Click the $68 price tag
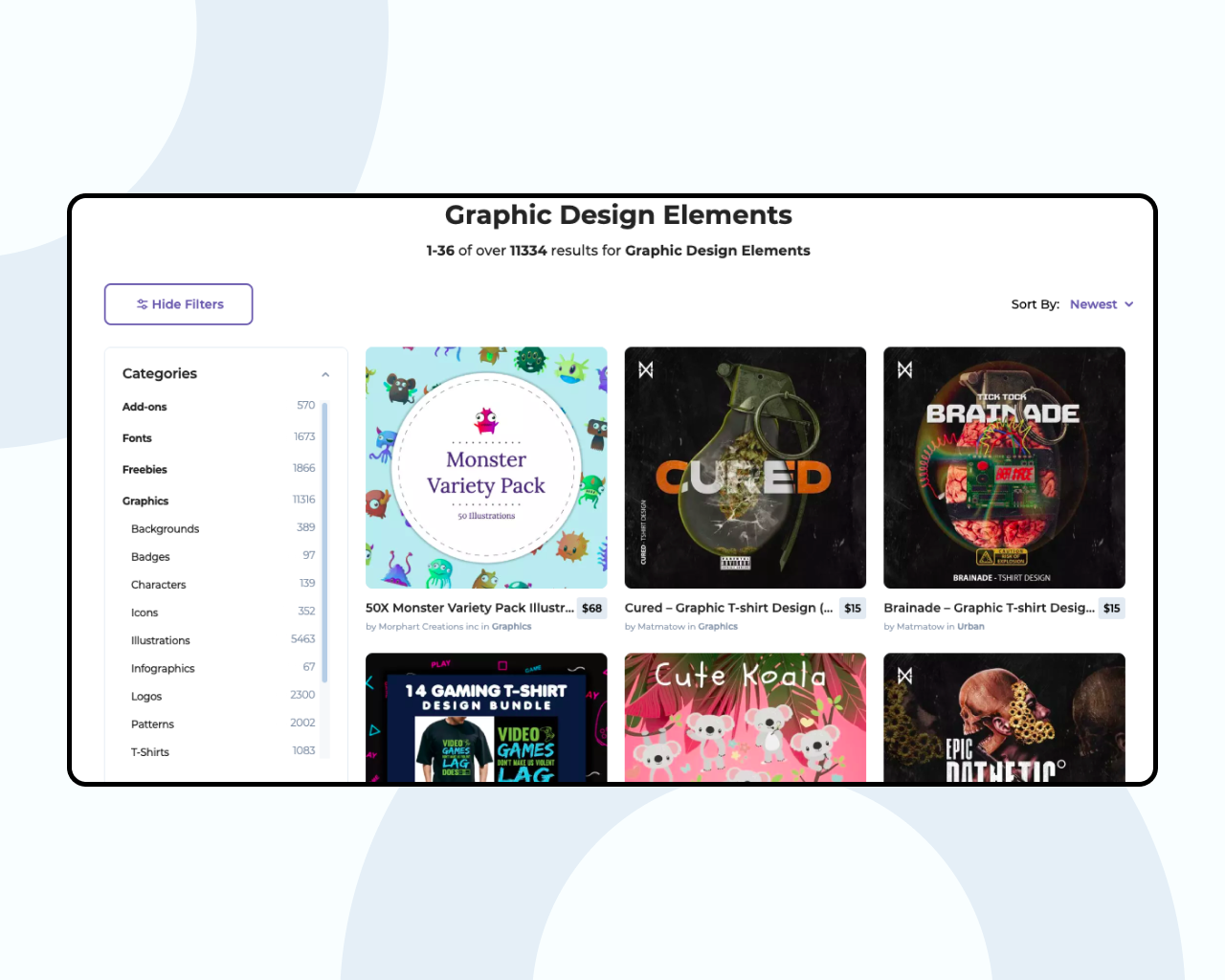The width and height of the screenshot is (1225, 980). tap(592, 608)
